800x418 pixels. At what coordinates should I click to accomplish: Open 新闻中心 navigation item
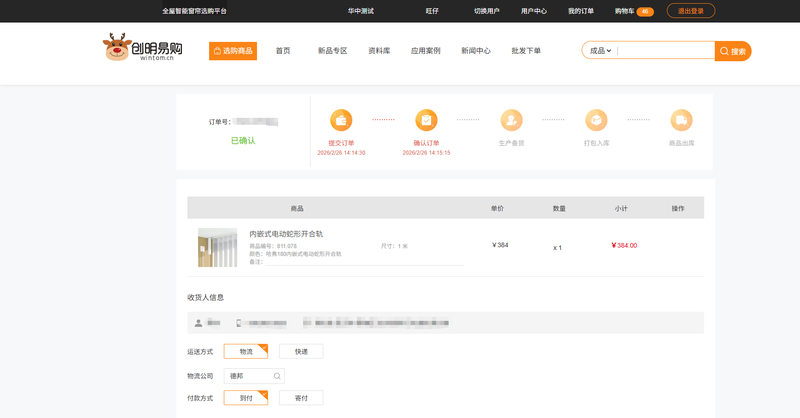coord(476,51)
